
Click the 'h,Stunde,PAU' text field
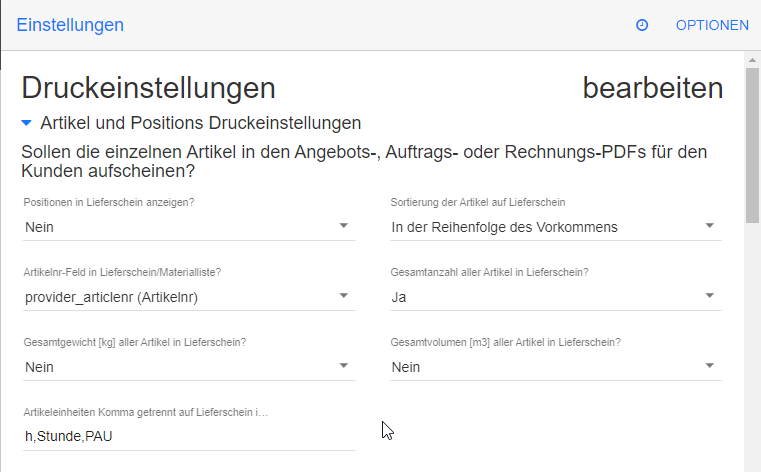[189, 436]
